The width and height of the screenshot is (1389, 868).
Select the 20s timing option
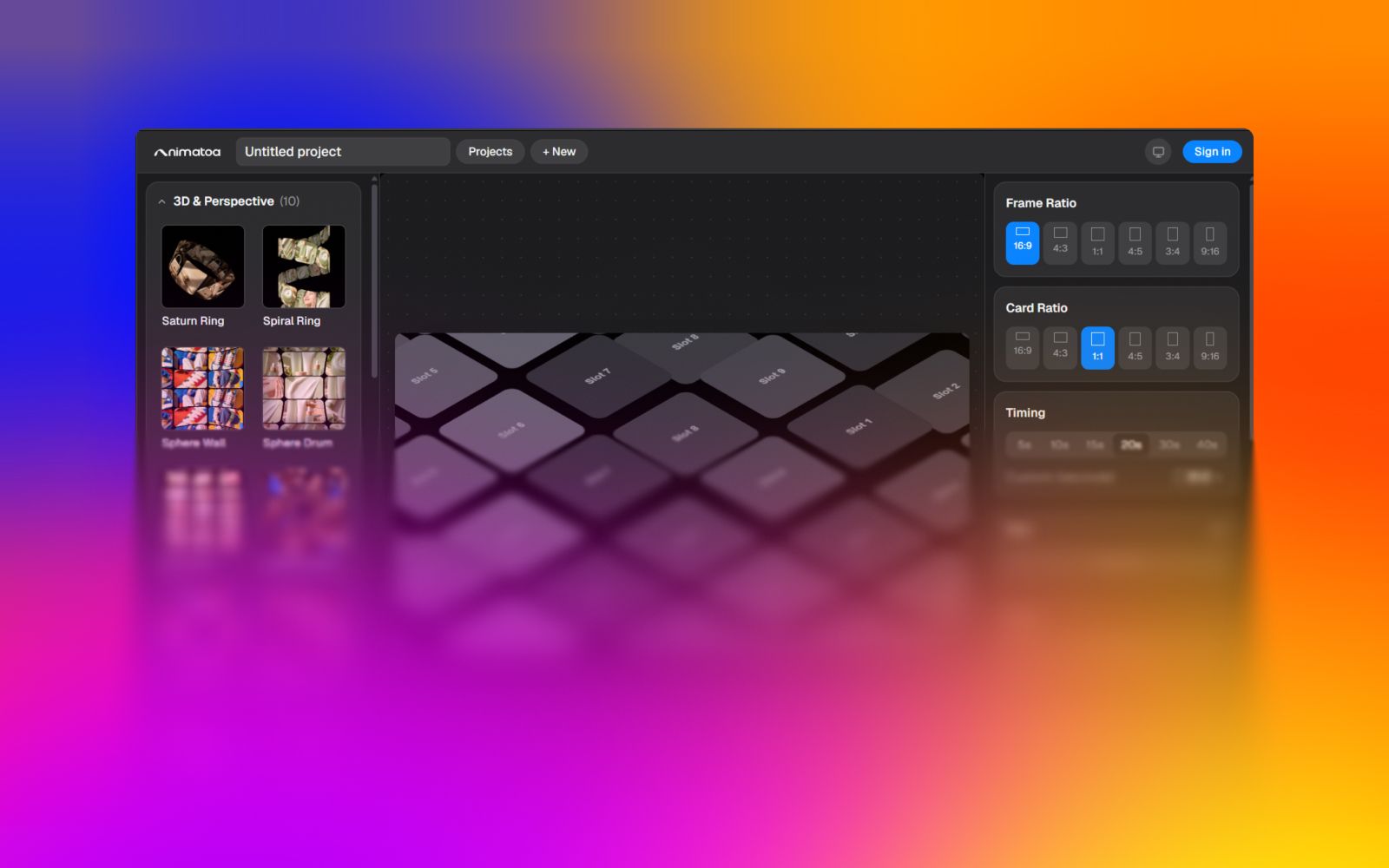1131,444
